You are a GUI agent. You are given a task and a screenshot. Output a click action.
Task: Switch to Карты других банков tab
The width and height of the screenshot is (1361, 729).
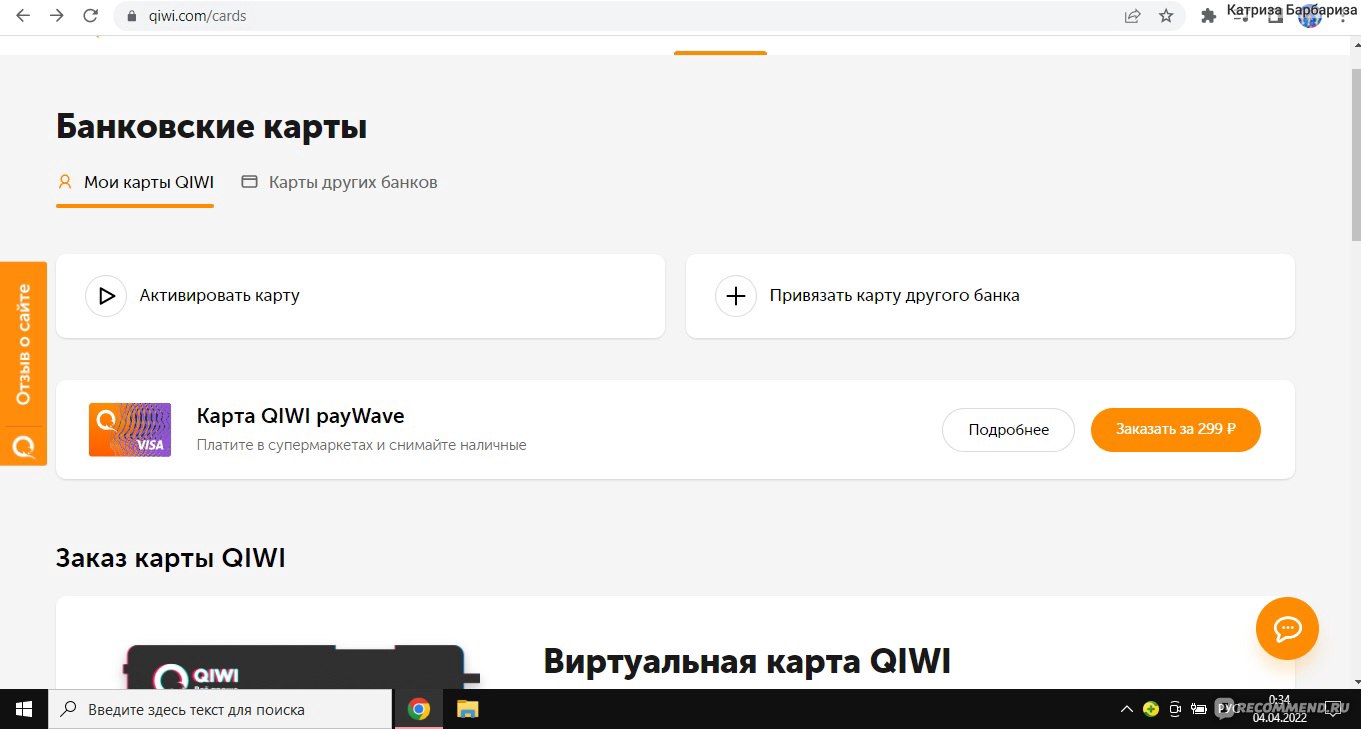pos(340,183)
